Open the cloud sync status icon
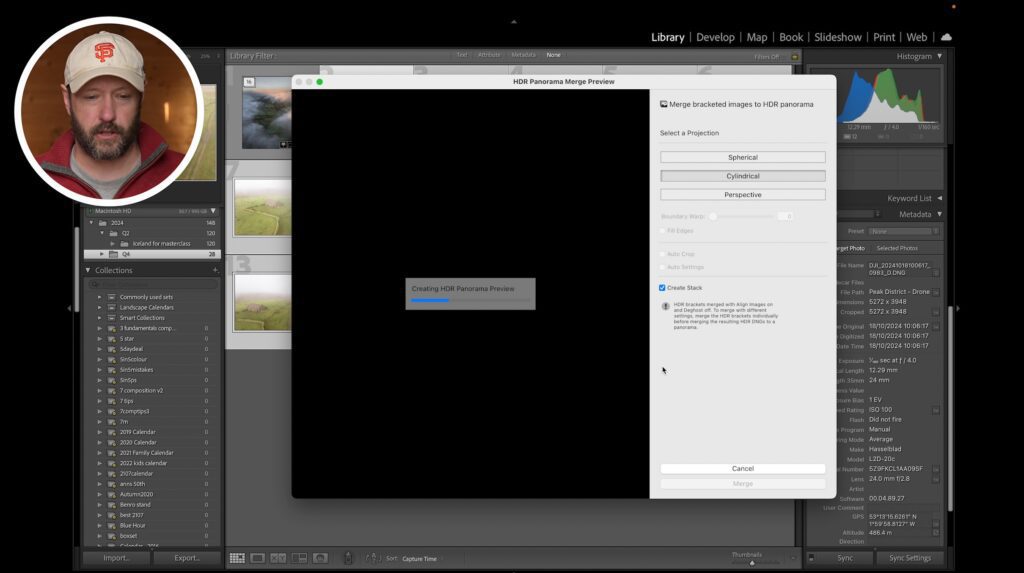1024x573 pixels. [x=946, y=37]
